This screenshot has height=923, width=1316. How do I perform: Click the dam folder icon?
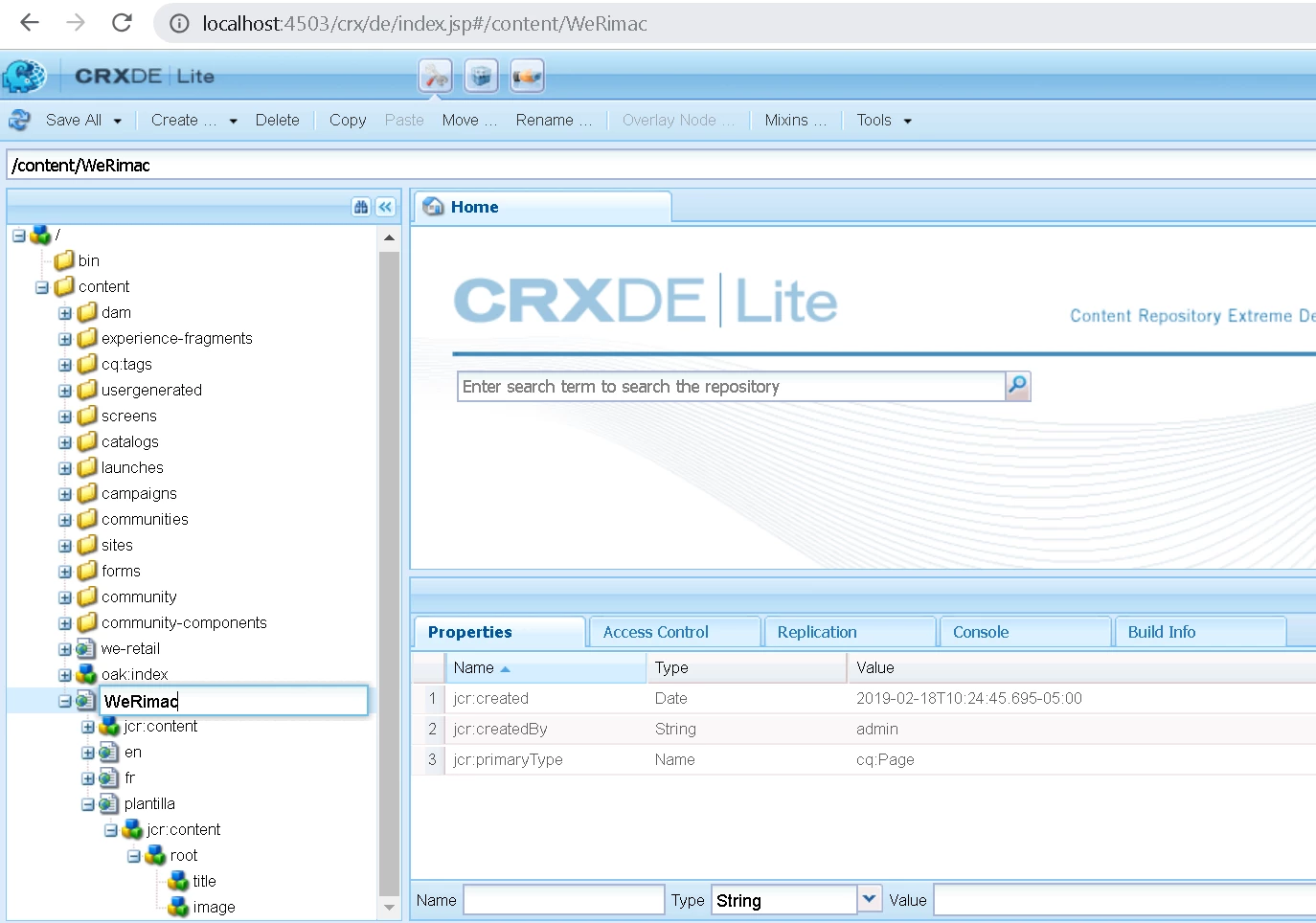coord(87,312)
